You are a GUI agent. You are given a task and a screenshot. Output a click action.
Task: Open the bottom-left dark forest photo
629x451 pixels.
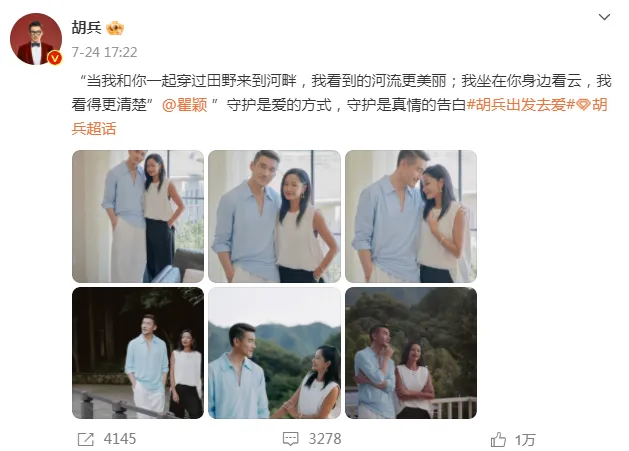[138, 353]
